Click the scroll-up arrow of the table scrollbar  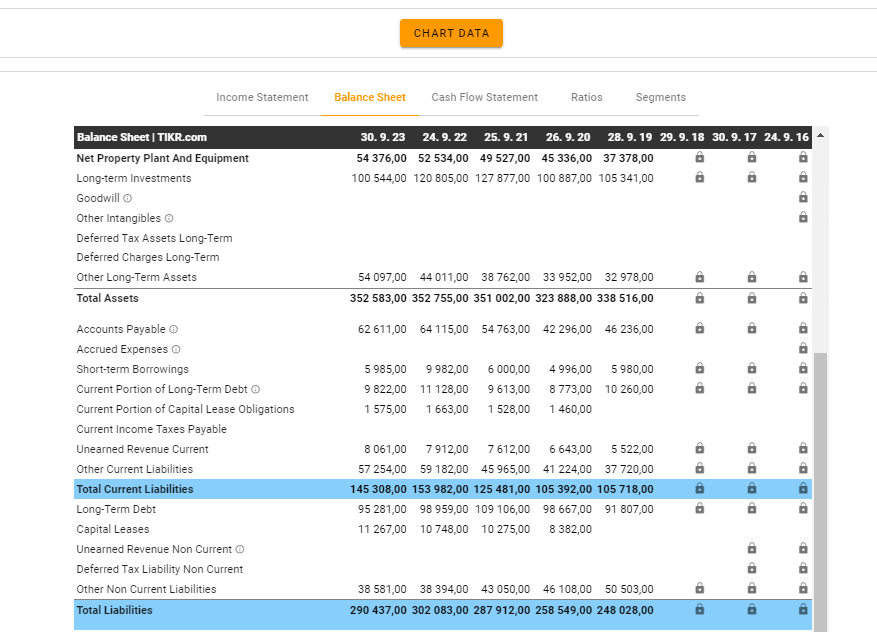coord(820,136)
